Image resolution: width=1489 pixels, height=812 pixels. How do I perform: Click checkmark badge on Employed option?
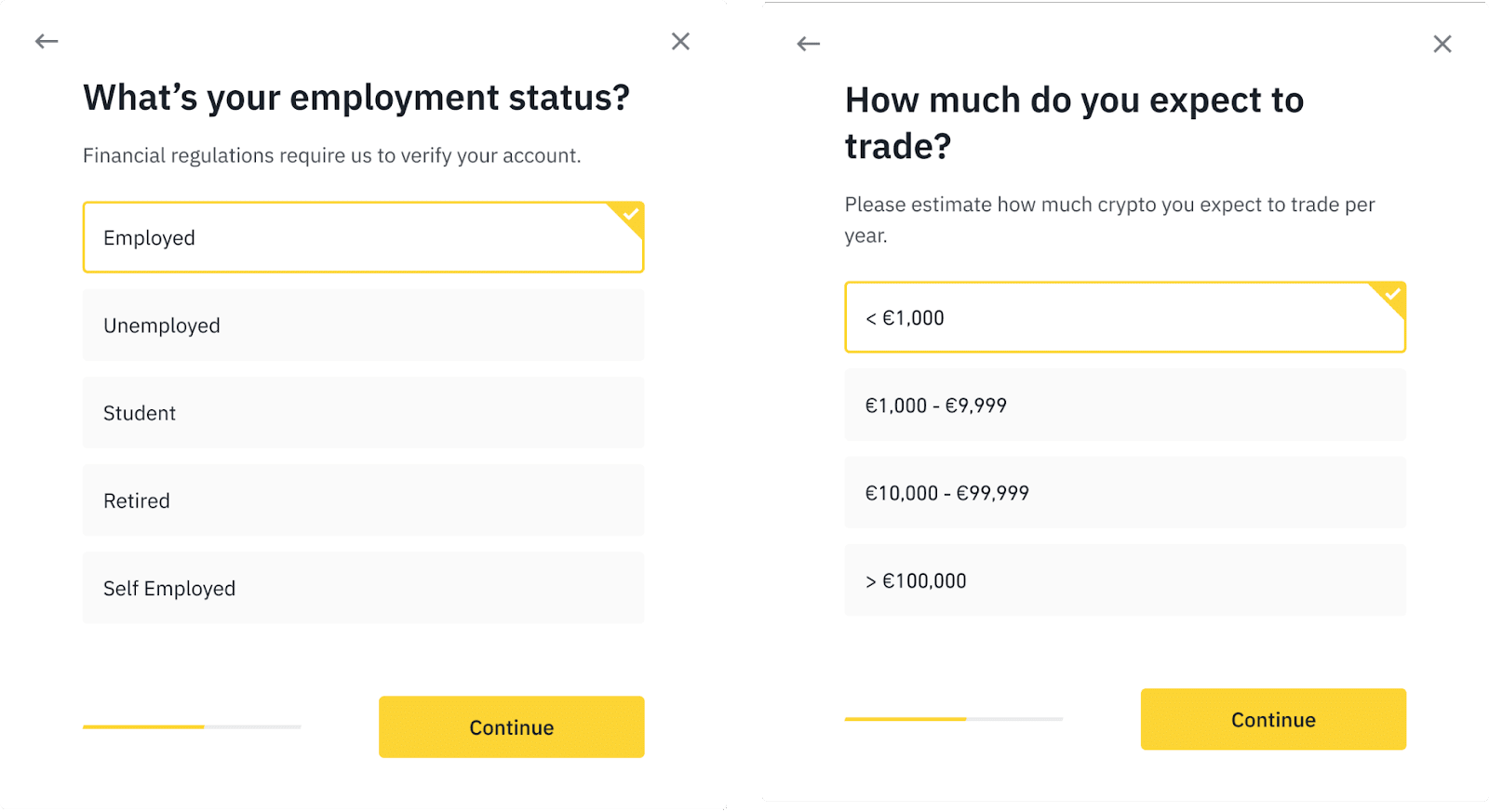[x=631, y=215]
